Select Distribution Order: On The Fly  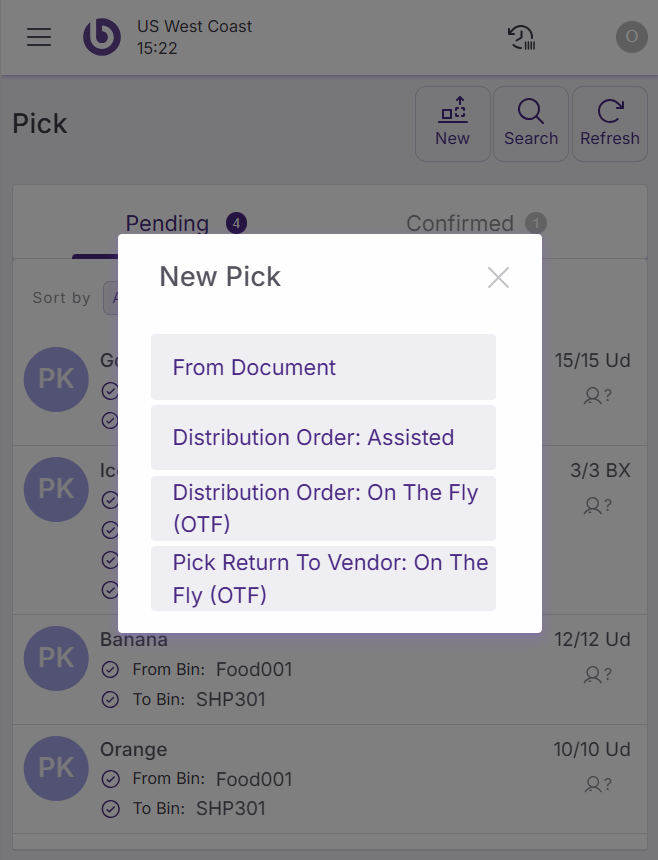click(x=323, y=508)
